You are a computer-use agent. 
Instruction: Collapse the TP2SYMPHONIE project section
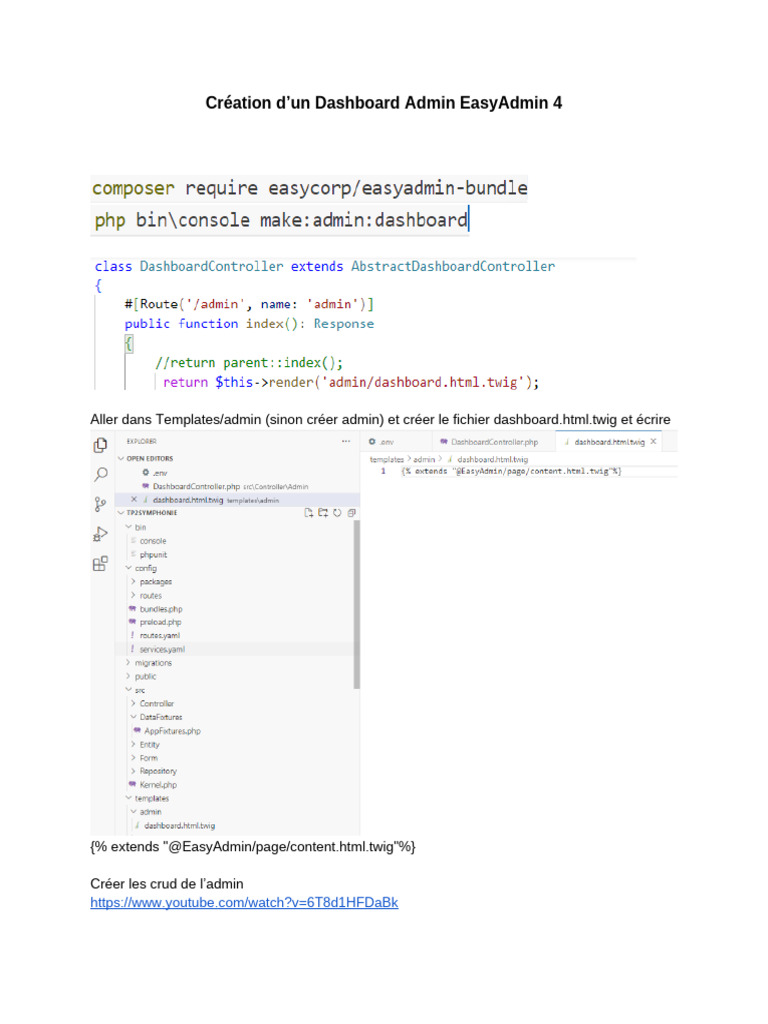coord(121,513)
